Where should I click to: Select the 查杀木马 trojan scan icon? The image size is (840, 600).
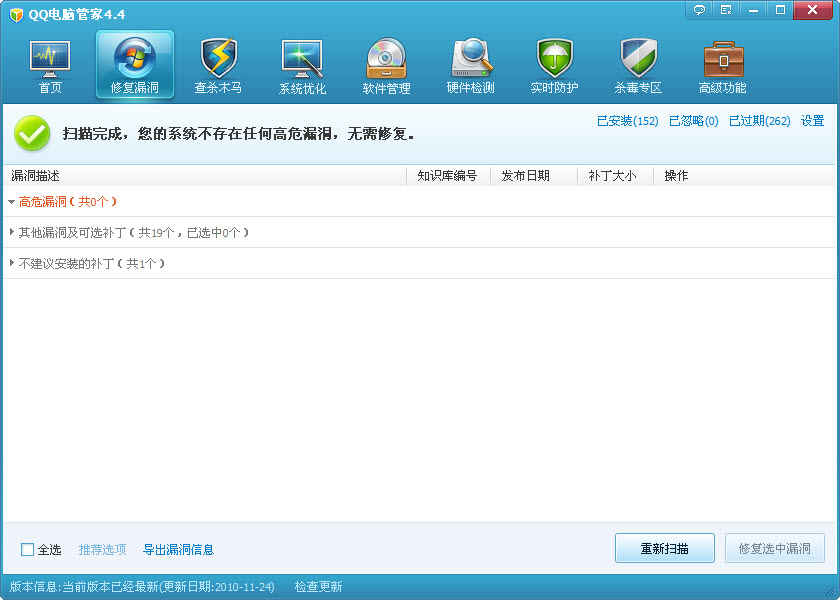(218, 66)
